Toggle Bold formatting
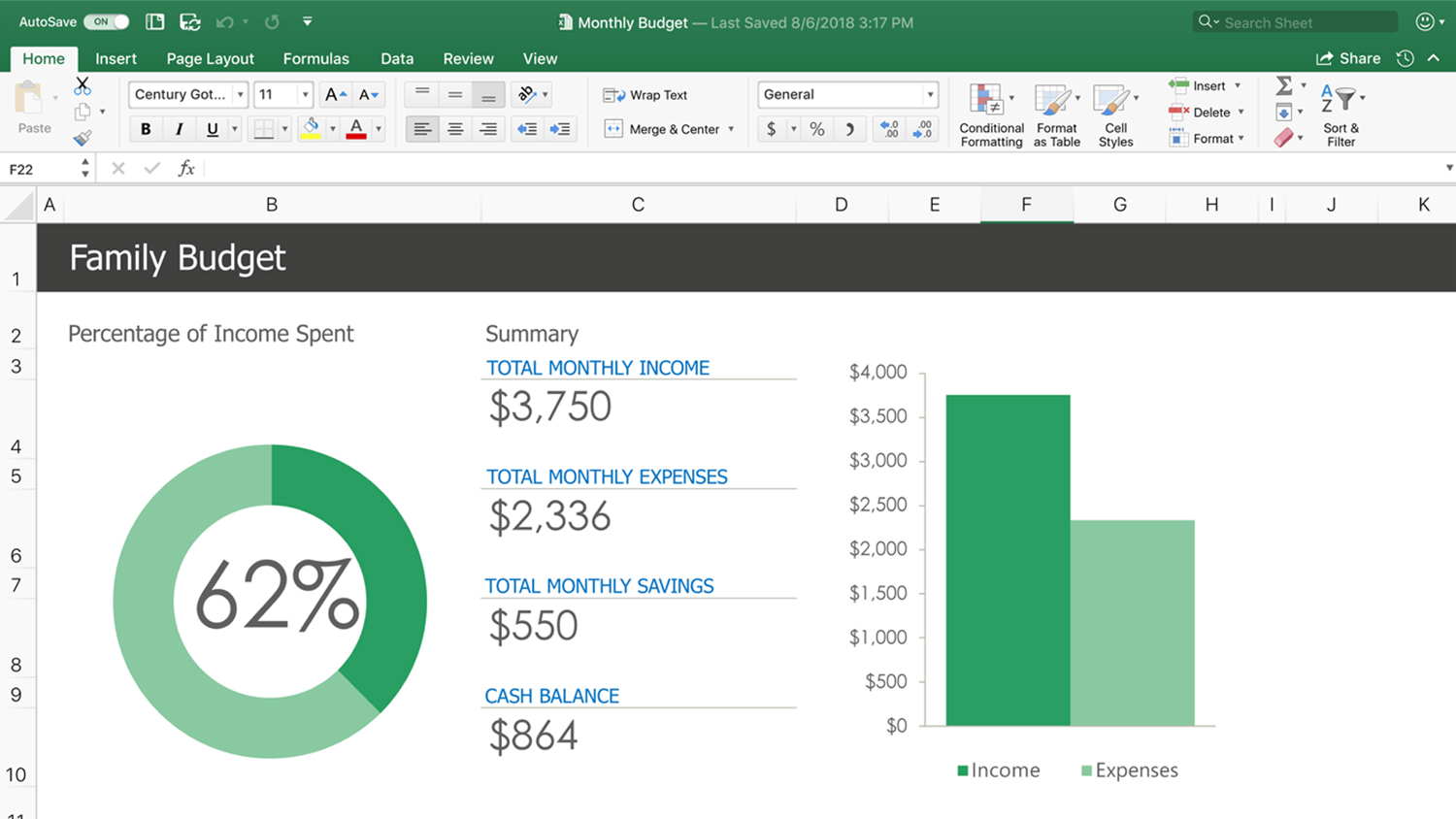Image resolution: width=1456 pixels, height=819 pixels. (x=146, y=129)
